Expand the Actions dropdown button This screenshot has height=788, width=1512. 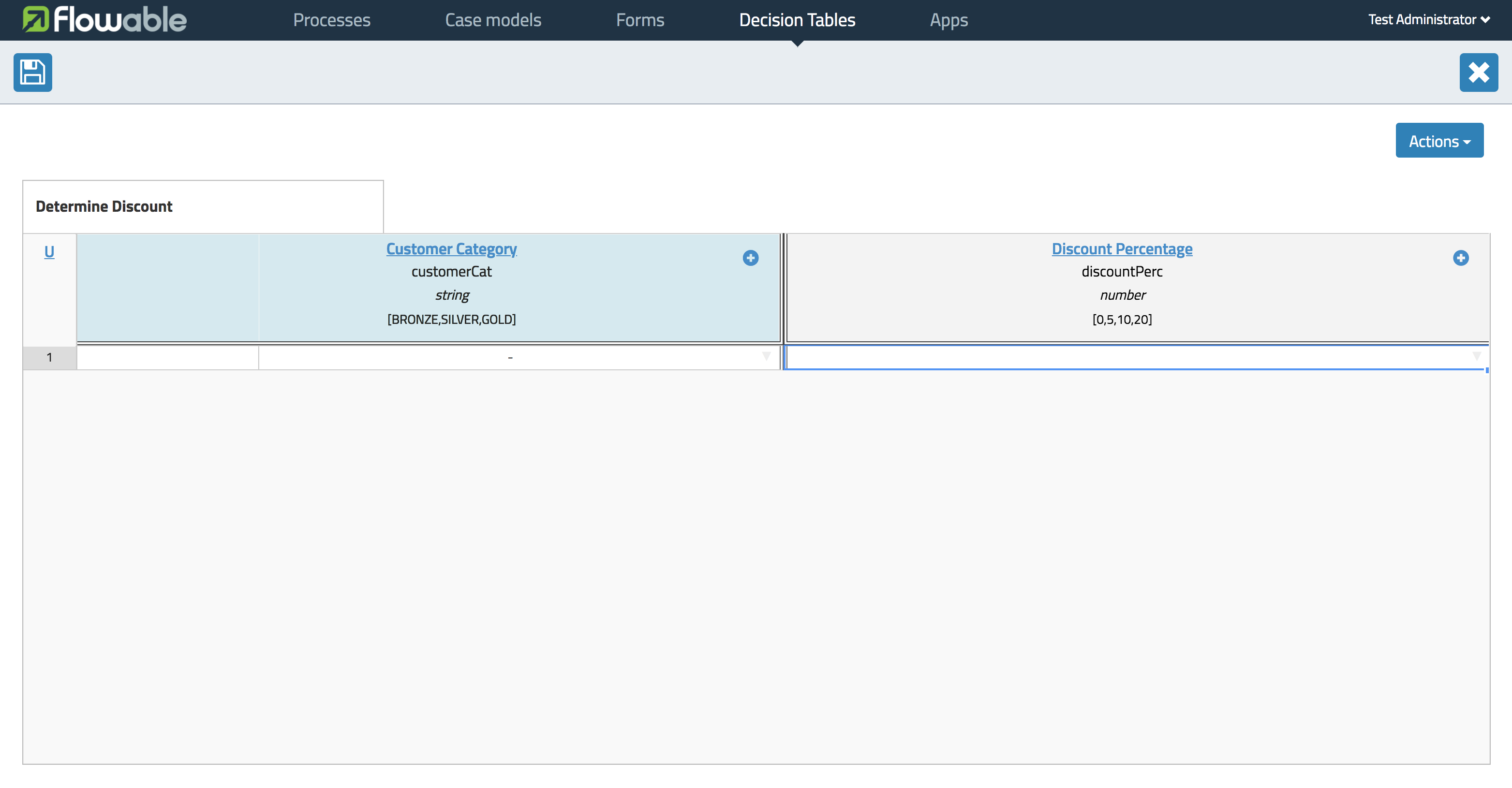click(1439, 140)
